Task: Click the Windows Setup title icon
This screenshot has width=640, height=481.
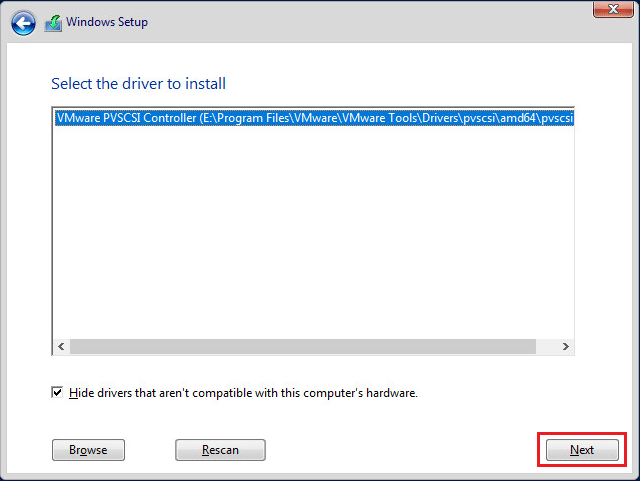Action: coord(53,22)
